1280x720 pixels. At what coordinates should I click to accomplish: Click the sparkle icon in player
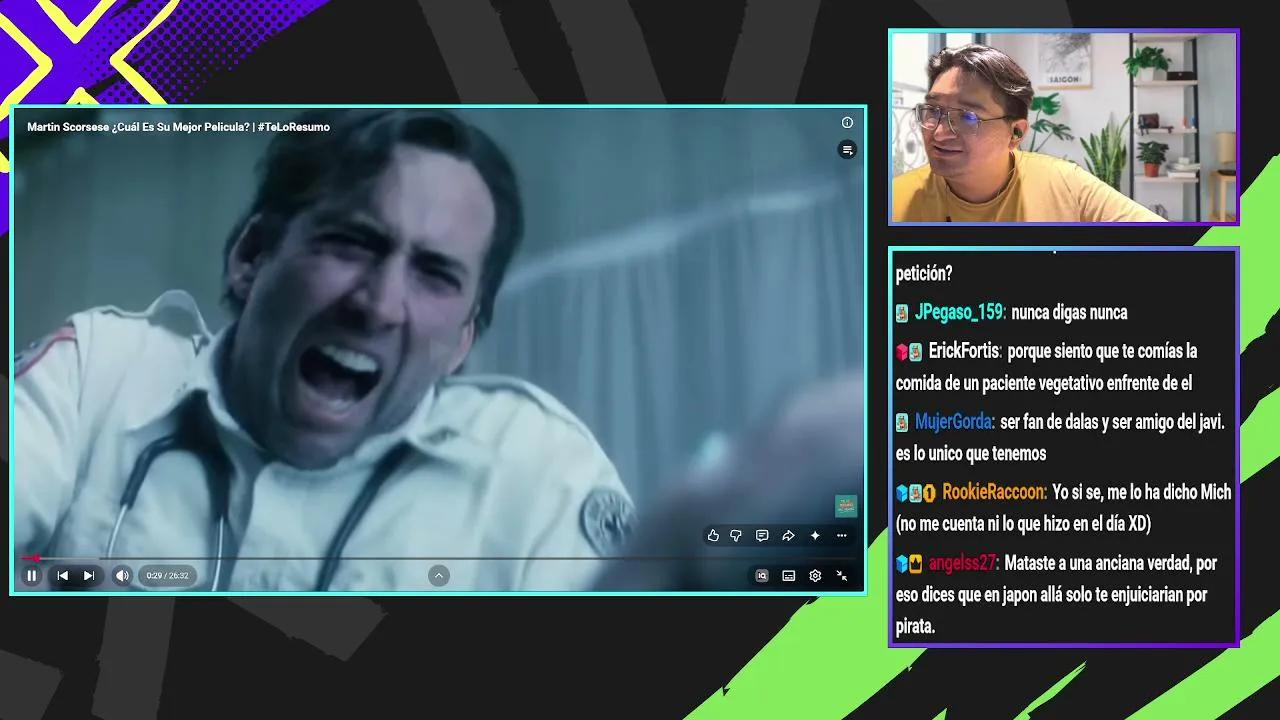[x=815, y=536]
